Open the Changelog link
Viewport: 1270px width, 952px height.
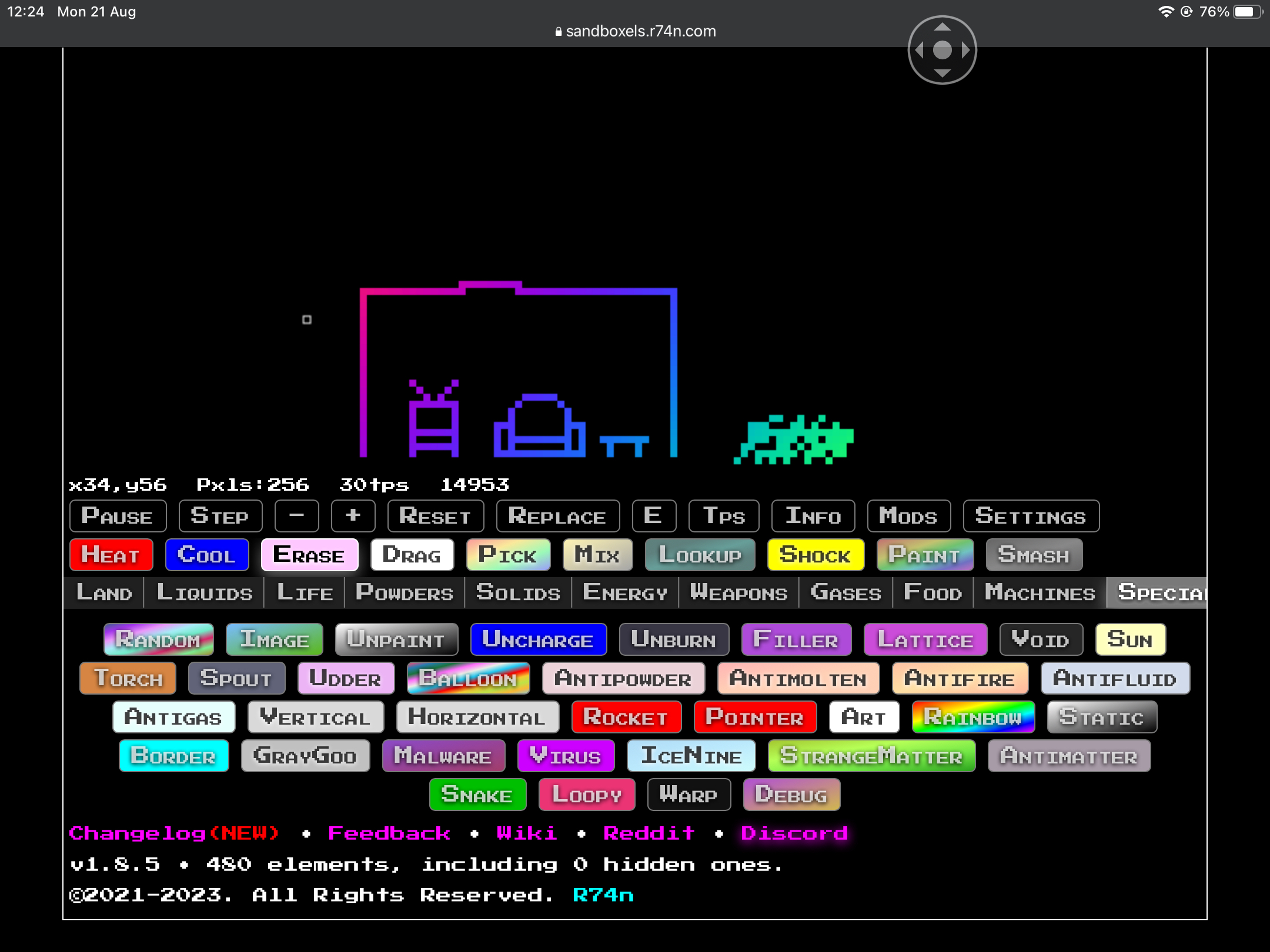(173, 833)
